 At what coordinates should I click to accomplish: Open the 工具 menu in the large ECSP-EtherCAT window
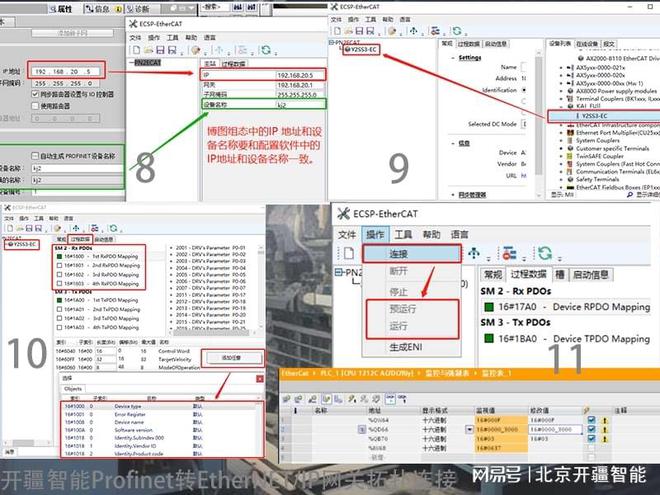tap(403, 234)
